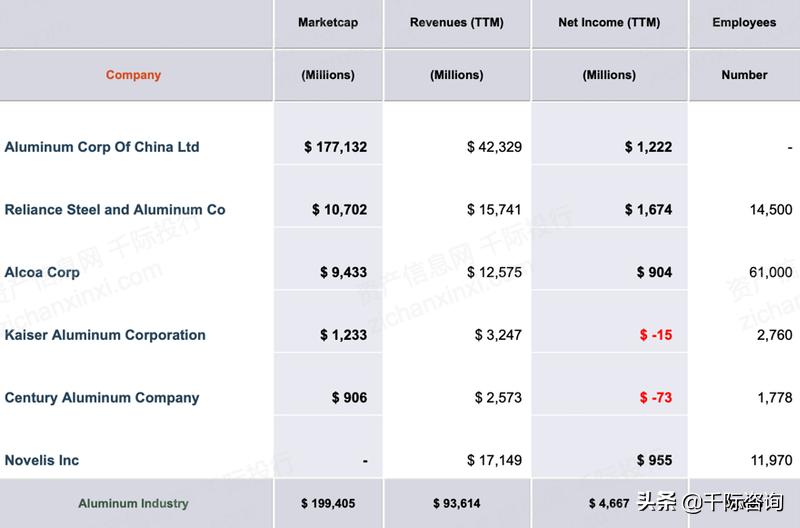Select Kaiser's negative net income -15

click(x=656, y=335)
